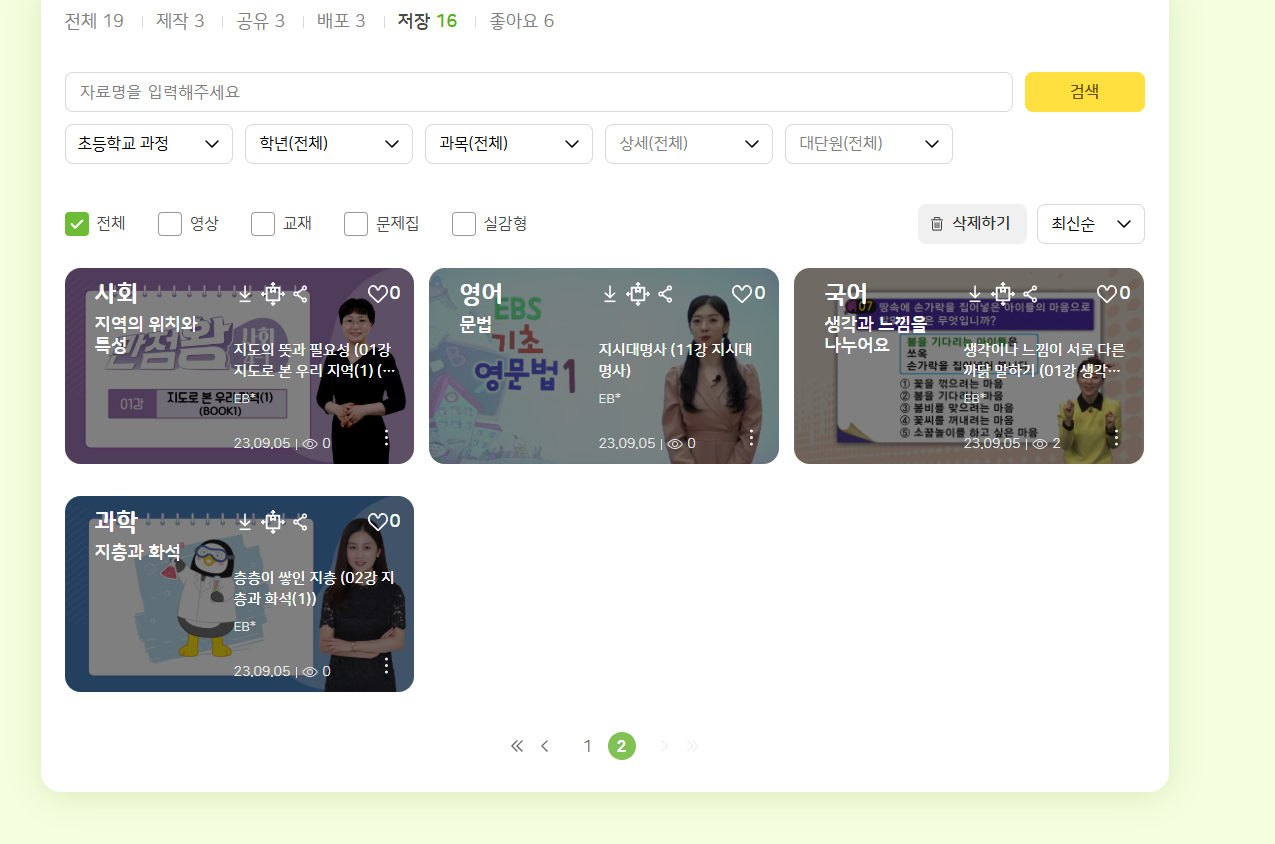This screenshot has width=1275, height=844.
Task: Open the 최신순 sort dropdown
Action: coord(1090,224)
